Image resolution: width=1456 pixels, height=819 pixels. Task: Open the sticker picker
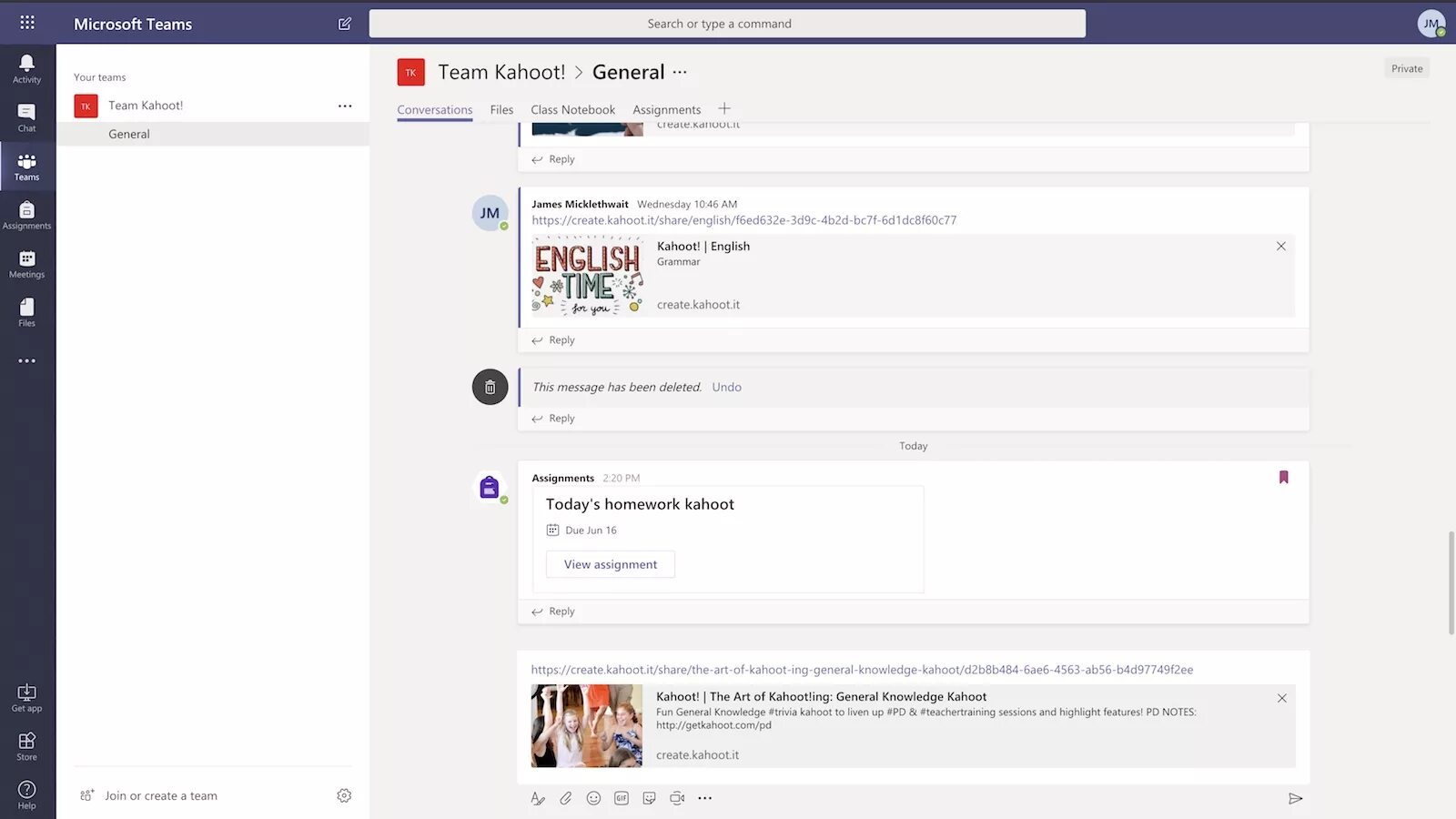click(x=649, y=798)
